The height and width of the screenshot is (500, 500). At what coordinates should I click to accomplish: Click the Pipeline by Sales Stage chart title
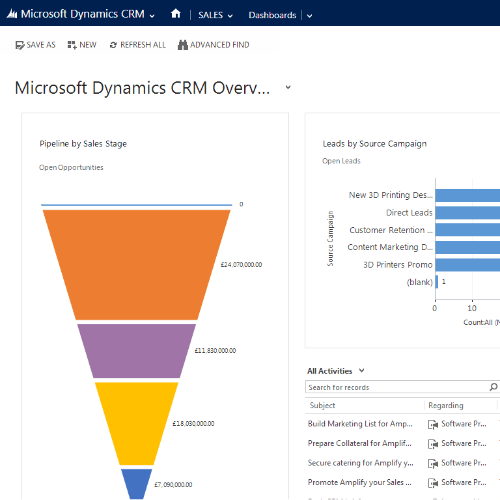[x=83, y=144]
